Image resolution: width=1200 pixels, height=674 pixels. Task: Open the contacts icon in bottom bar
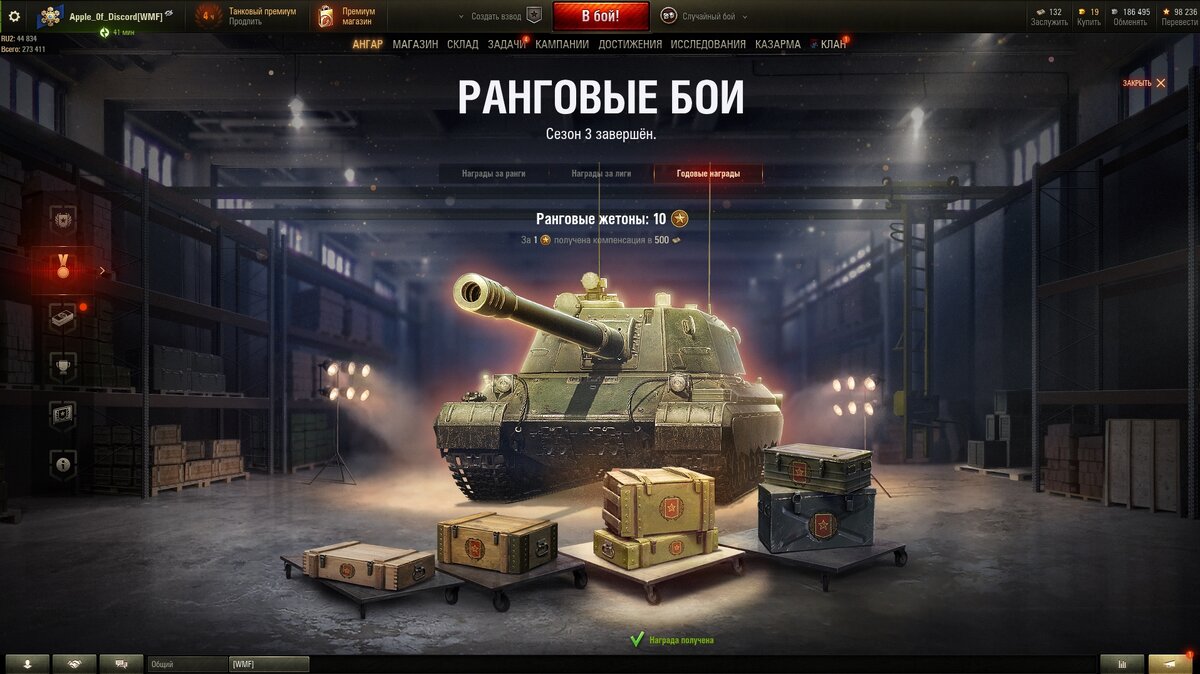pyautogui.click(x=27, y=663)
